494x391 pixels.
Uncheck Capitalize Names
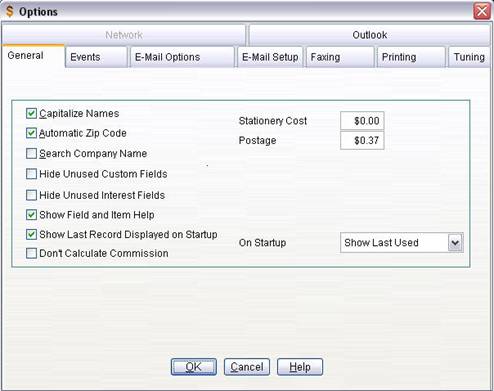coord(31,113)
